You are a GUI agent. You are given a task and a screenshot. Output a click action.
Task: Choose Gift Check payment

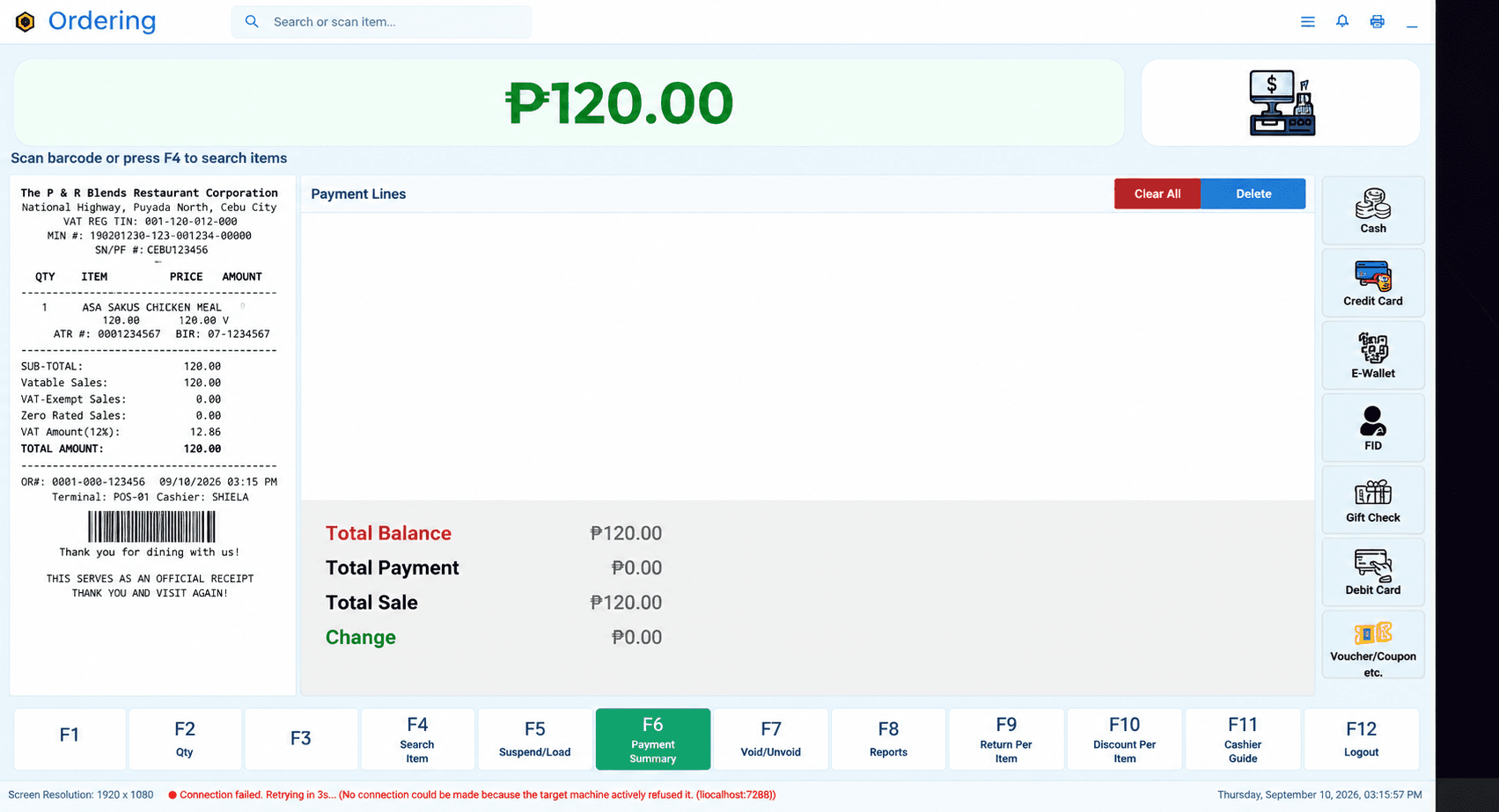(1372, 500)
